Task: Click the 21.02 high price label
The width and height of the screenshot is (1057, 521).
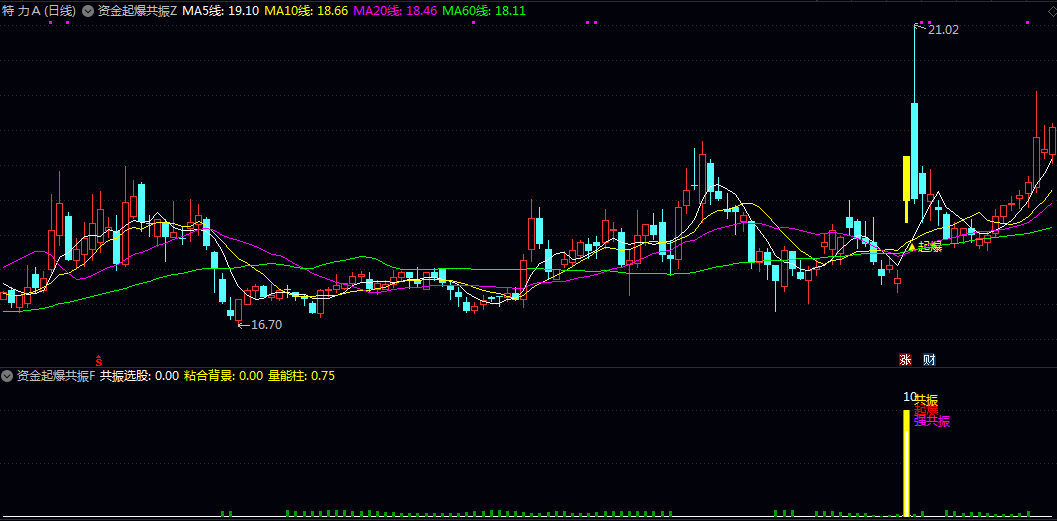Action: 943,30
